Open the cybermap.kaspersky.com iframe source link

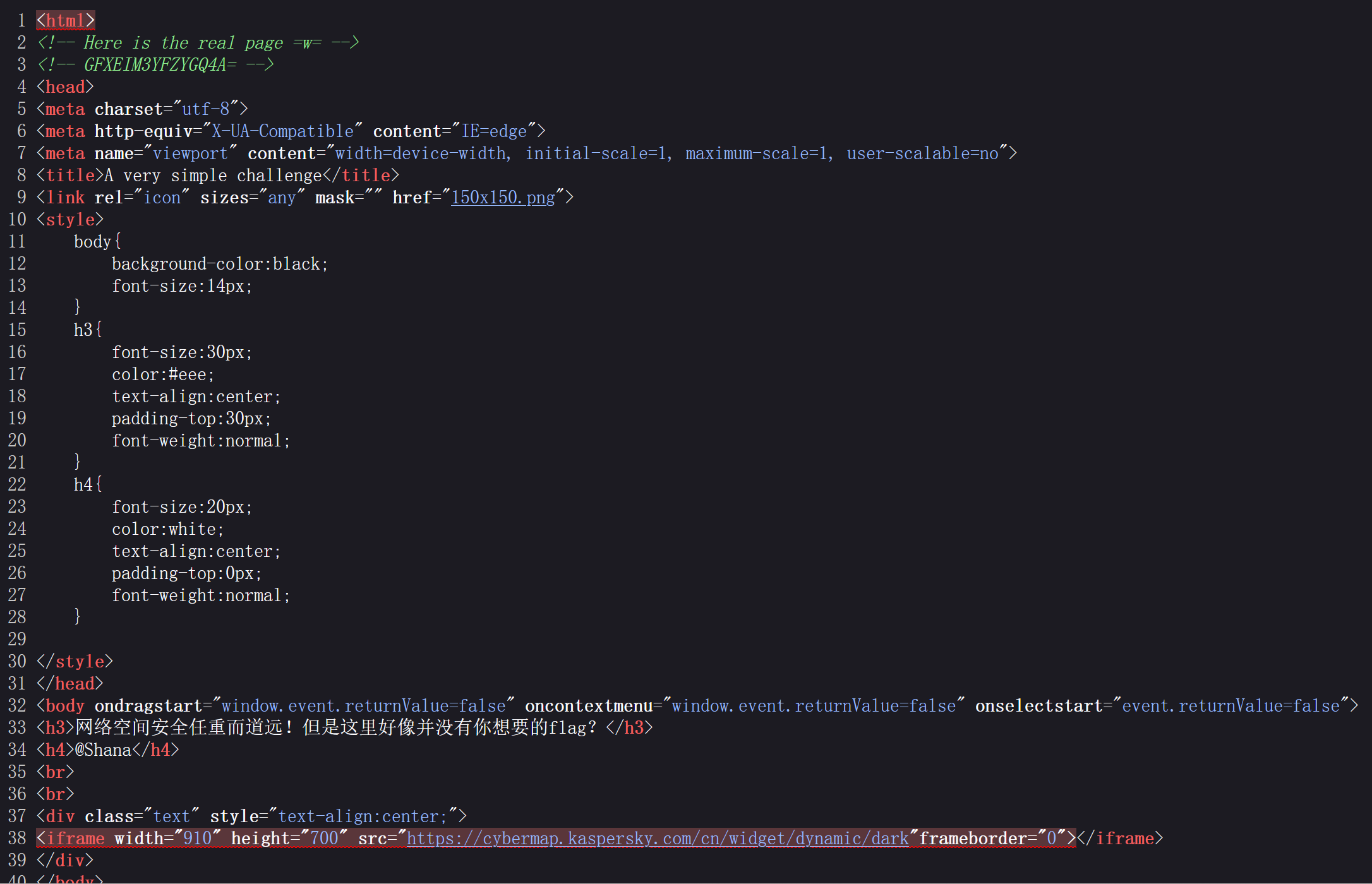pos(657,839)
